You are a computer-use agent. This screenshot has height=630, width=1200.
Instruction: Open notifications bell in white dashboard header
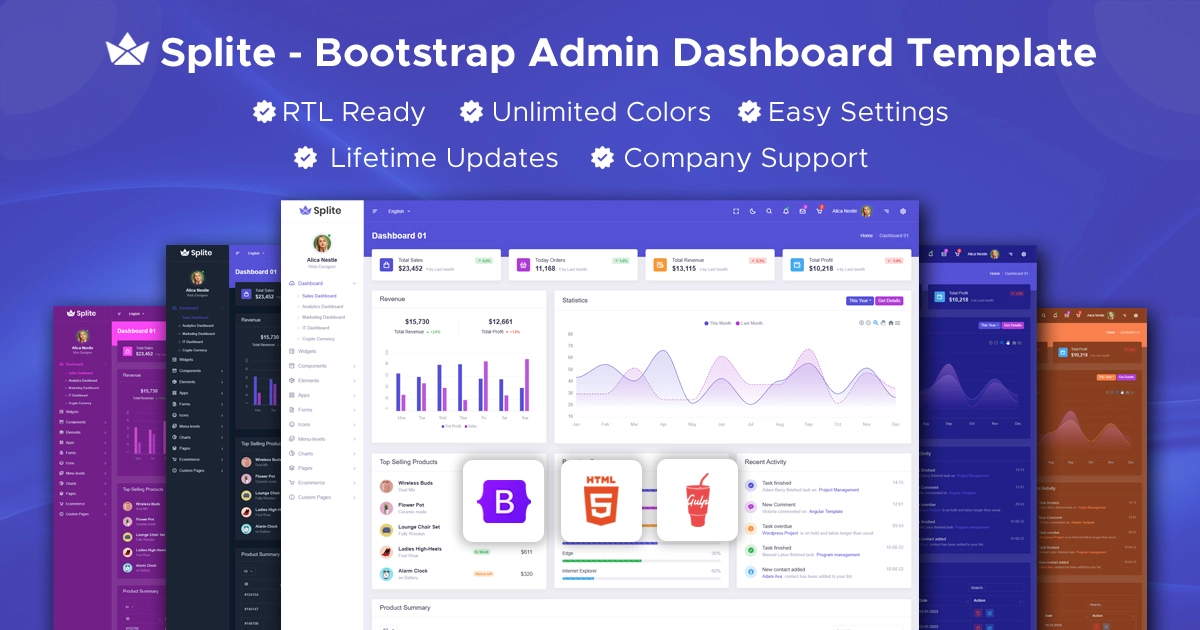tap(786, 211)
